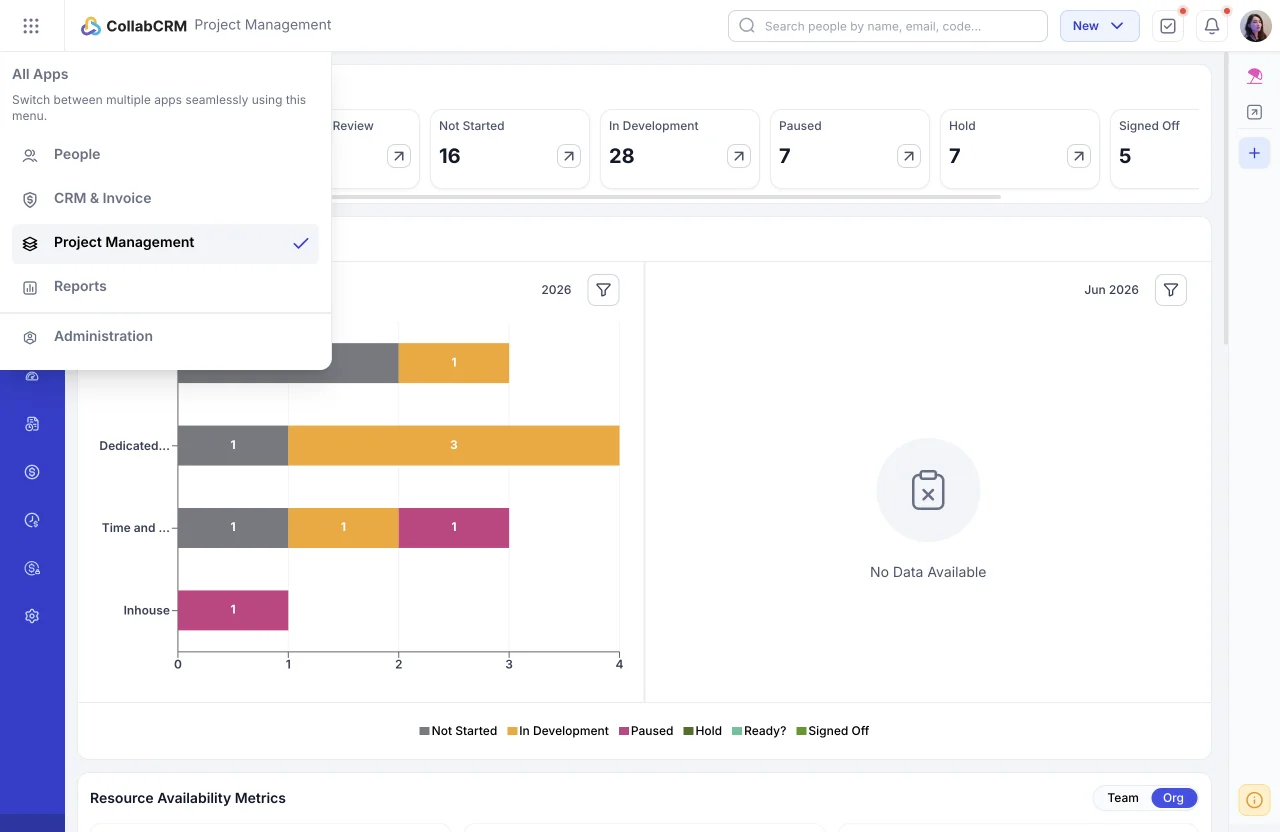The width and height of the screenshot is (1280, 832).
Task: Switch to CRM & Invoice app
Action: (165, 198)
